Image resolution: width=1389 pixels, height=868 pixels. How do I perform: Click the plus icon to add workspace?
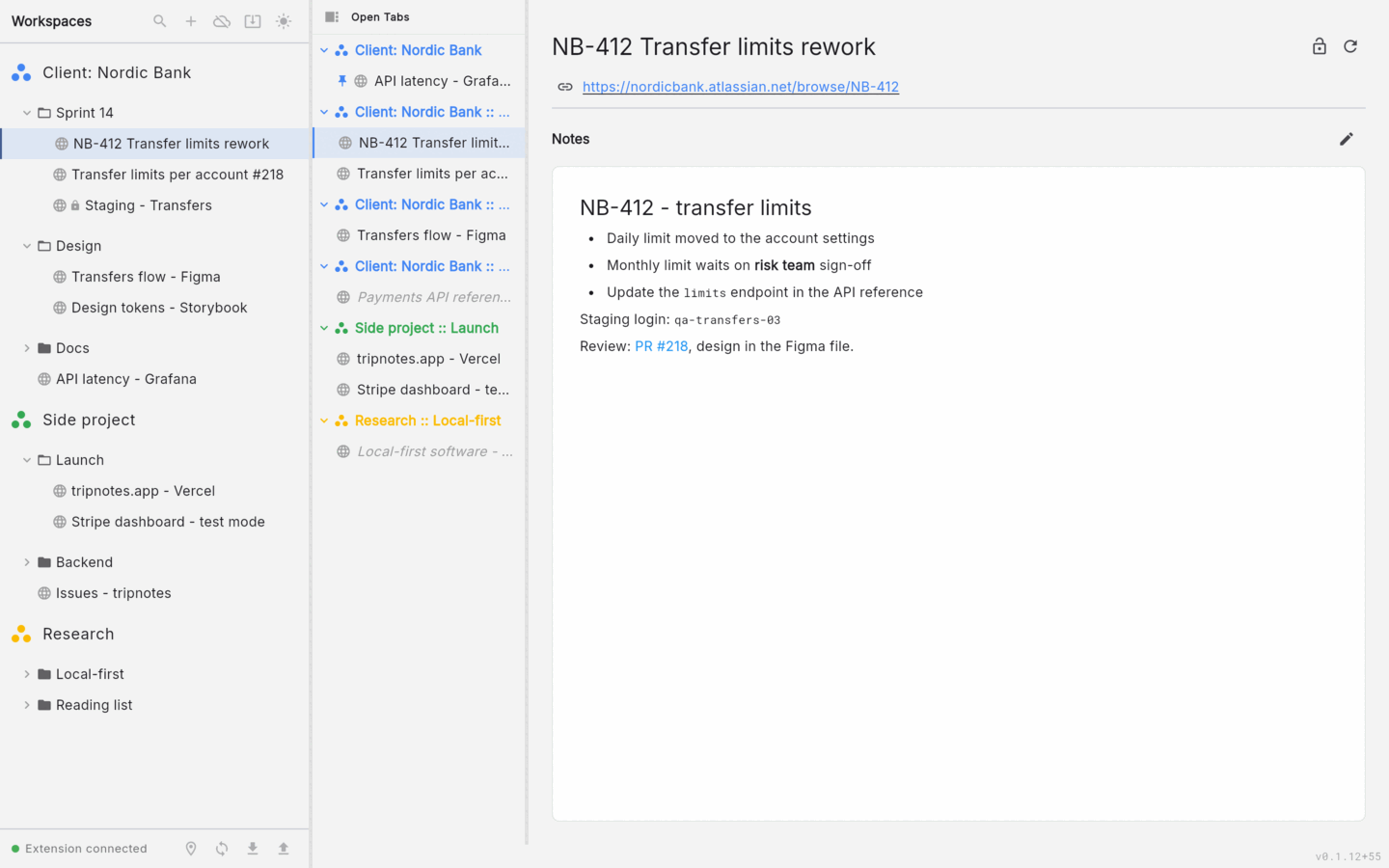tap(191, 21)
